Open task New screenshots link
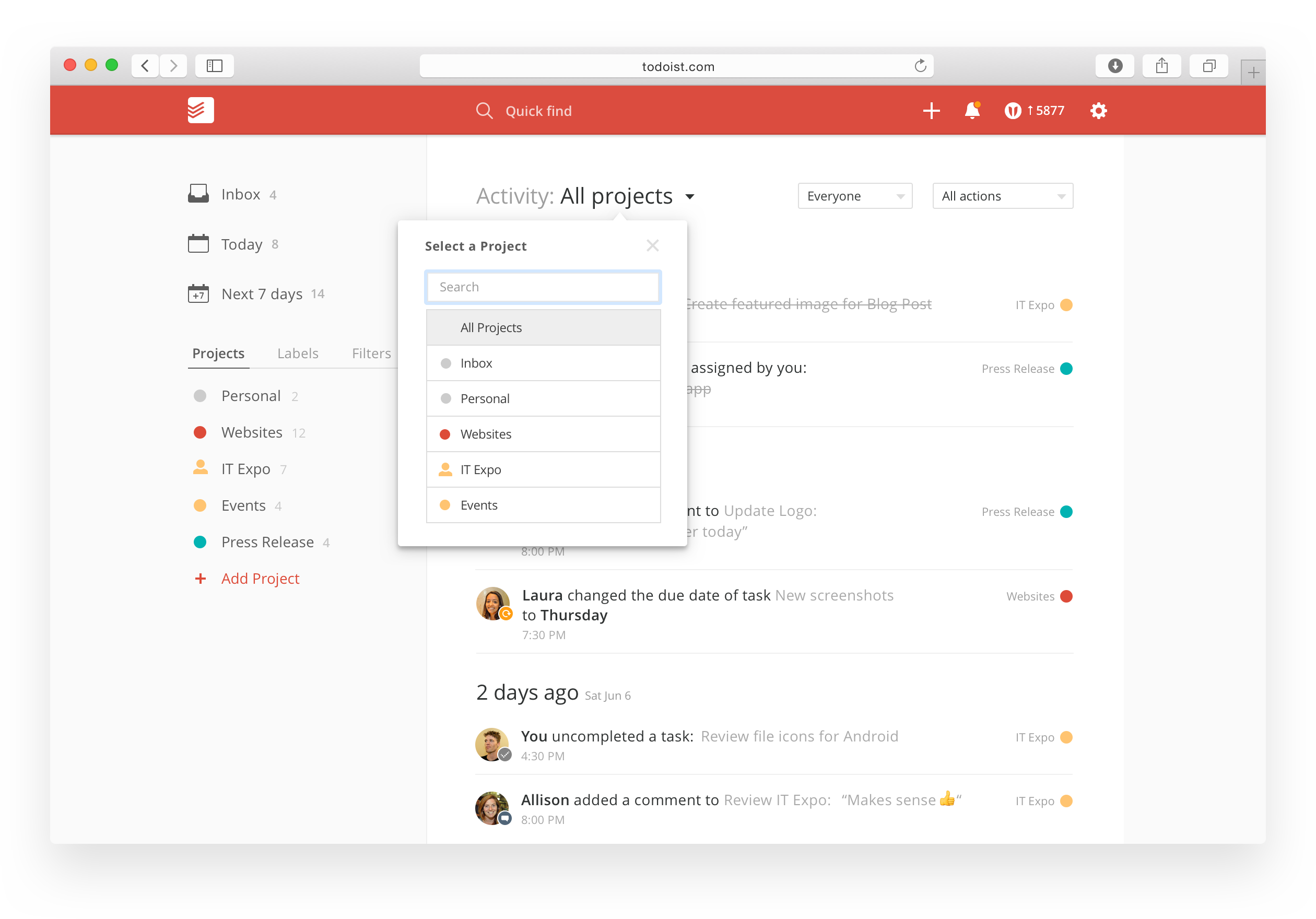 click(x=834, y=595)
